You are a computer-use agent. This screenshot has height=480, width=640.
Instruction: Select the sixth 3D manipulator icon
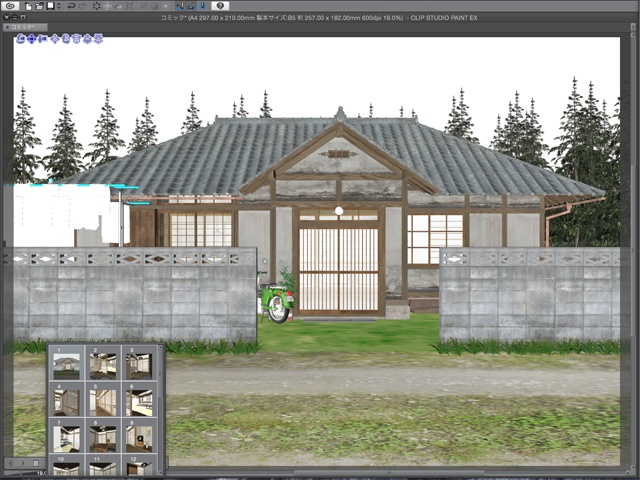point(76,38)
